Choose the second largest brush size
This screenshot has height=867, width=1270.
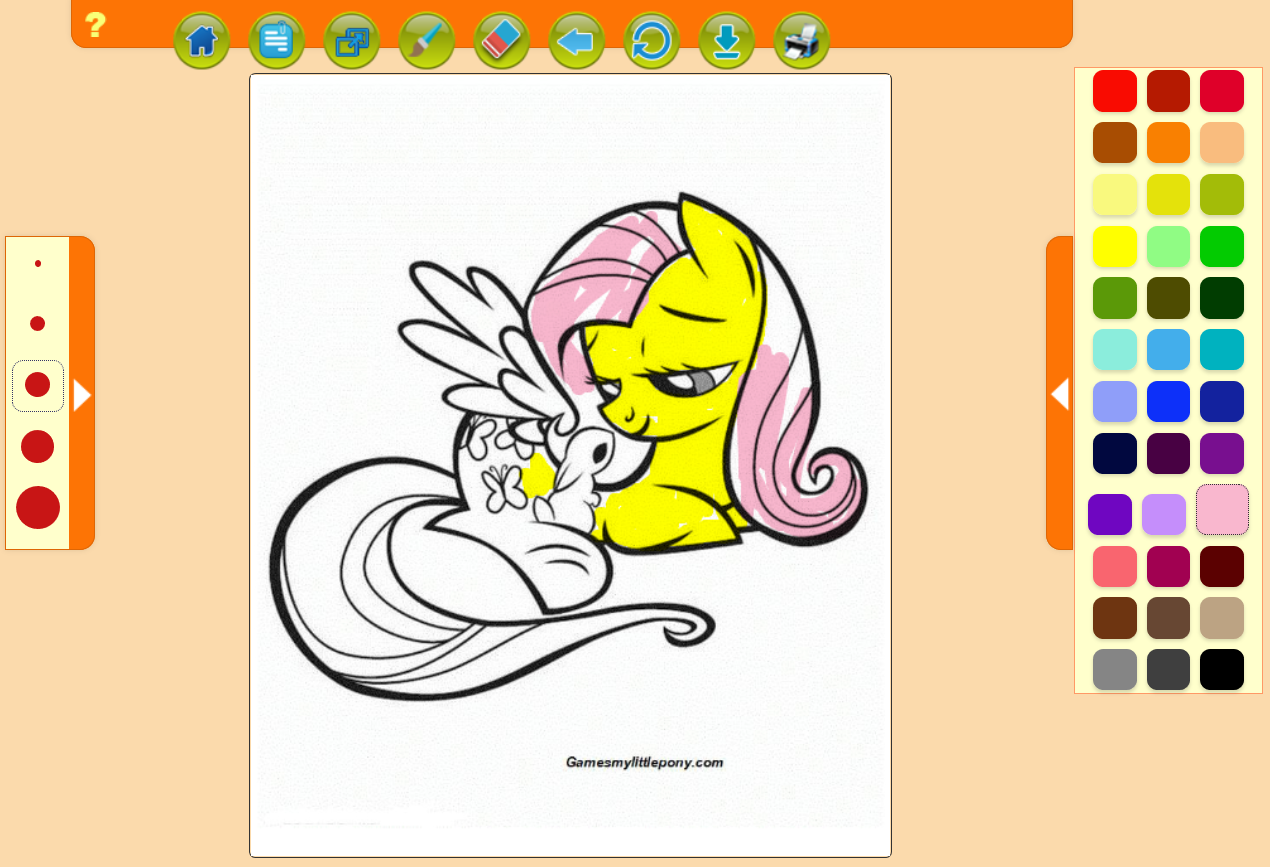tap(38, 446)
